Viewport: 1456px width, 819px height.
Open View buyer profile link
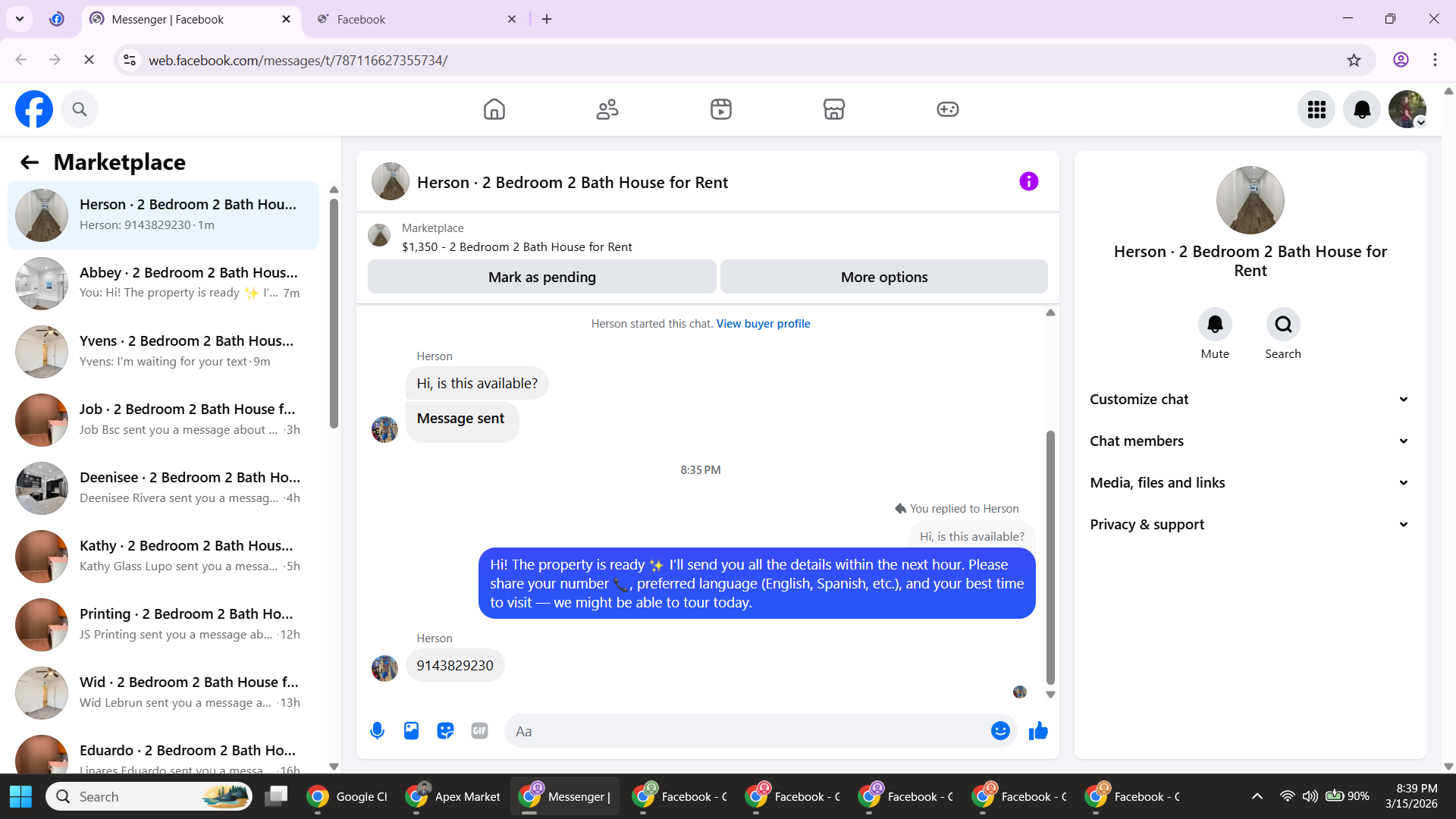[x=763, y=324]
